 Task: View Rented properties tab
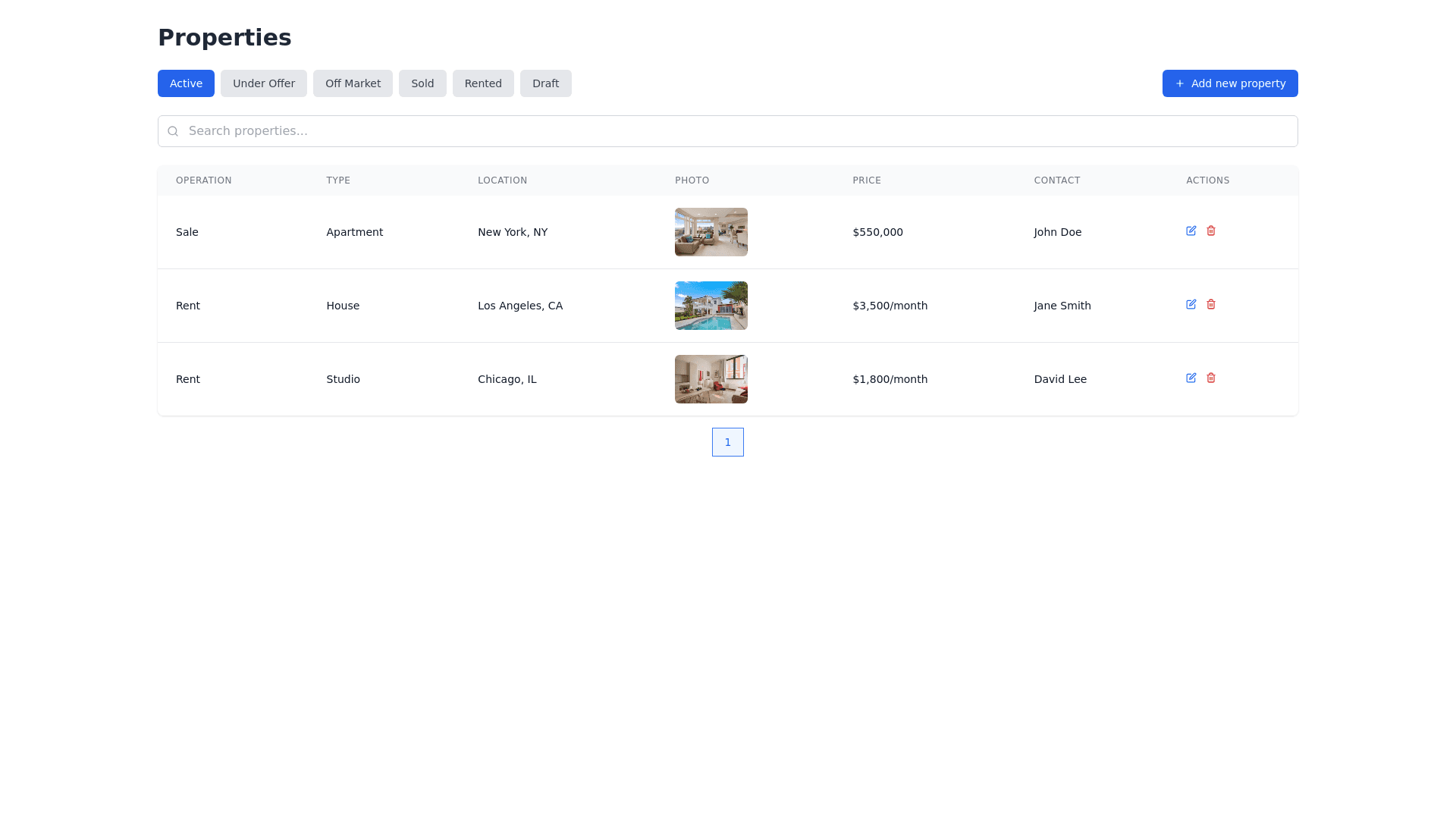point(483,83)
